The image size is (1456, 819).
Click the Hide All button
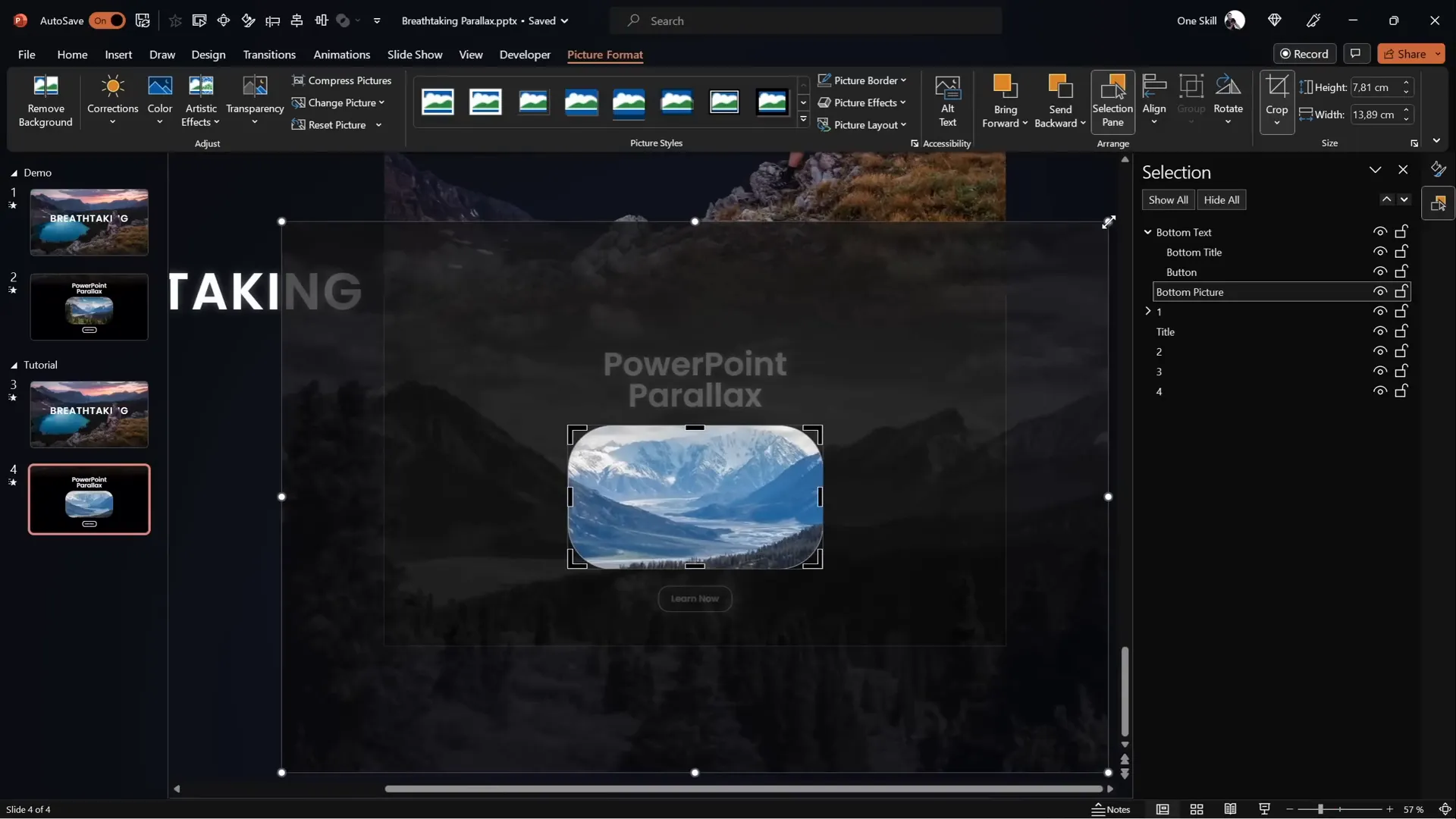1221,199
